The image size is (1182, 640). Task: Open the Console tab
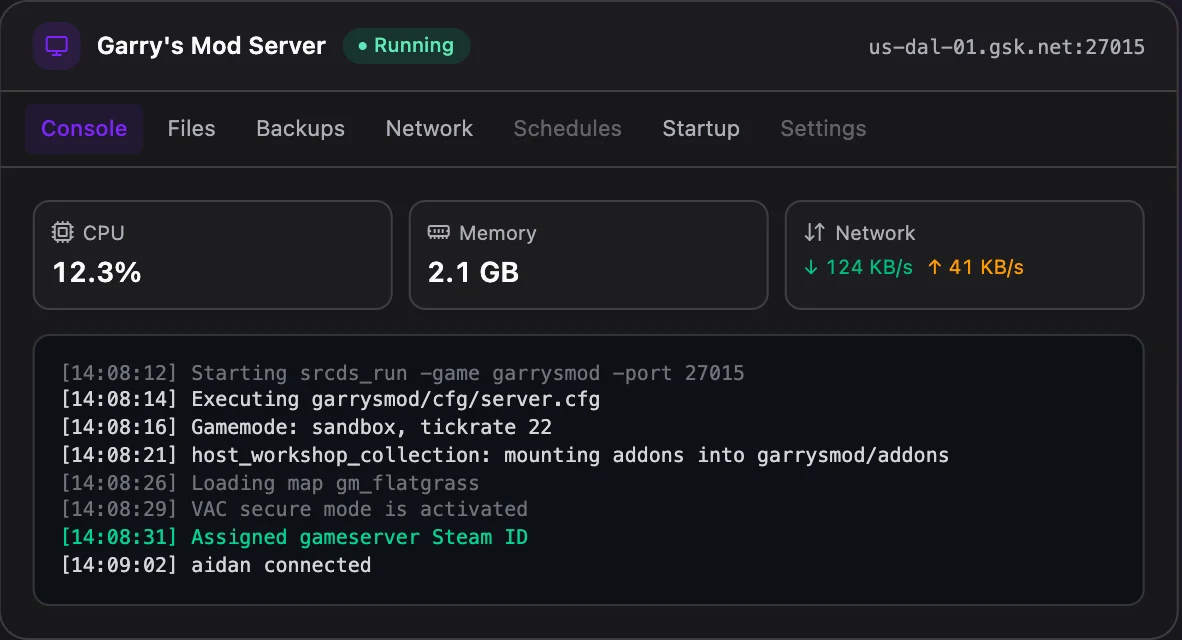84,129
